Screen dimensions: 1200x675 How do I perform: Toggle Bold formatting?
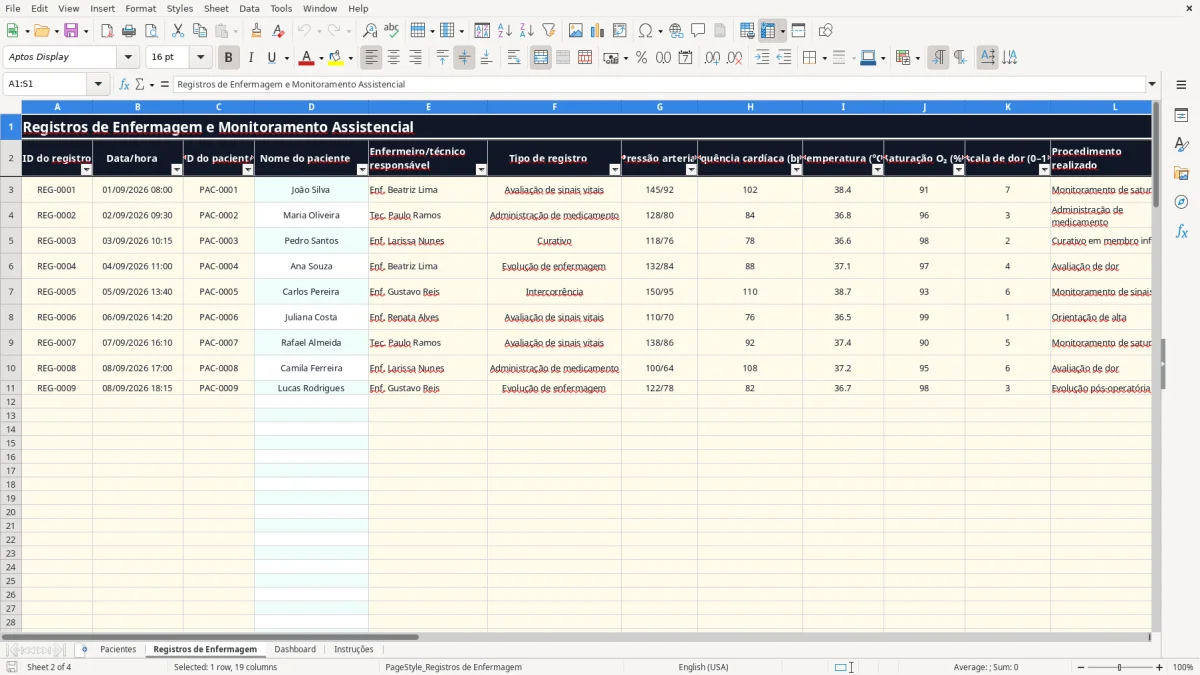pyautogui.click(x=228, y=58)
